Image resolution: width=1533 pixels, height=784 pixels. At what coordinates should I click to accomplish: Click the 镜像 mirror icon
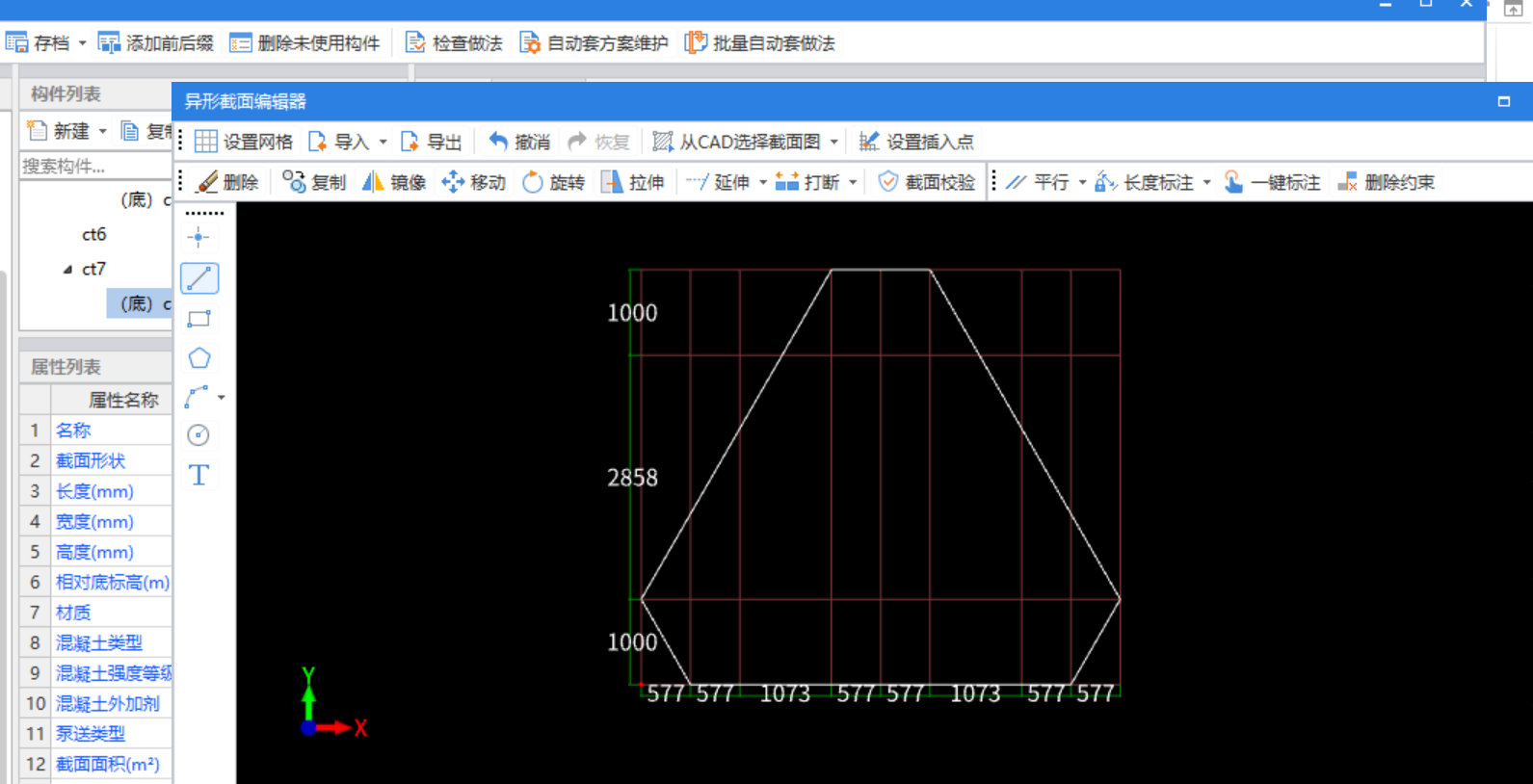(x=373, y=182)
